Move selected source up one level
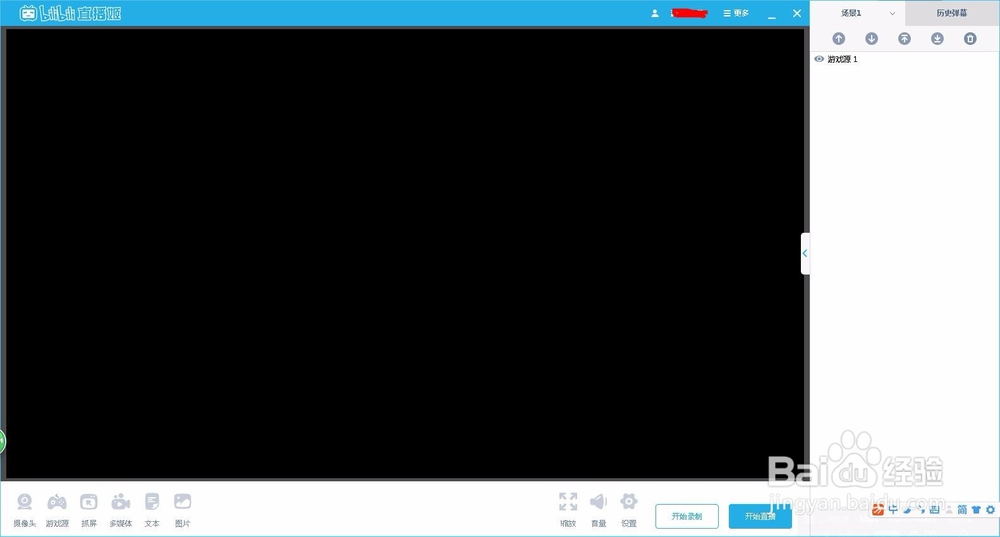Image resolution: width=1000 pixels, height=537 pixels. click(839, 39)
